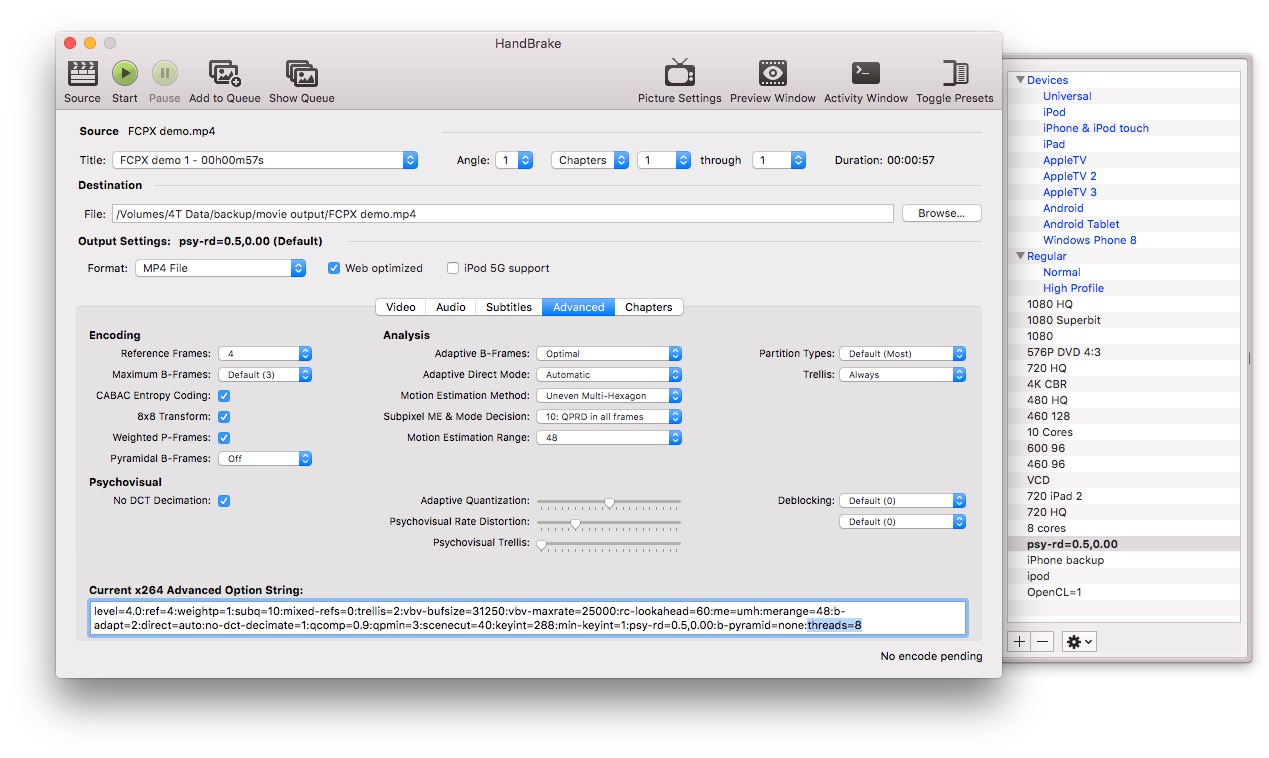1269x758 pixels.
Task: Collapse the Devices preset group
Action: coord(1021,80)
